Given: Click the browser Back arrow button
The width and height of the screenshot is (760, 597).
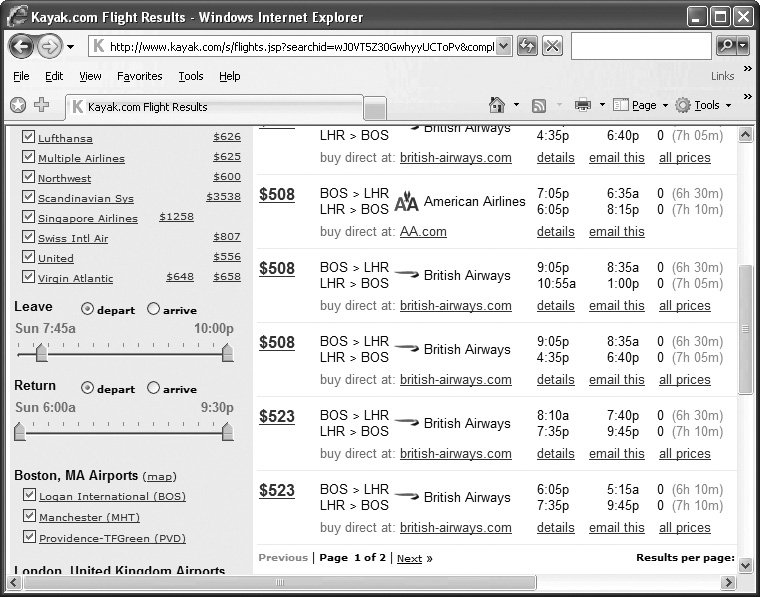Looking at the screenshot, I should (x=22, y=46).
